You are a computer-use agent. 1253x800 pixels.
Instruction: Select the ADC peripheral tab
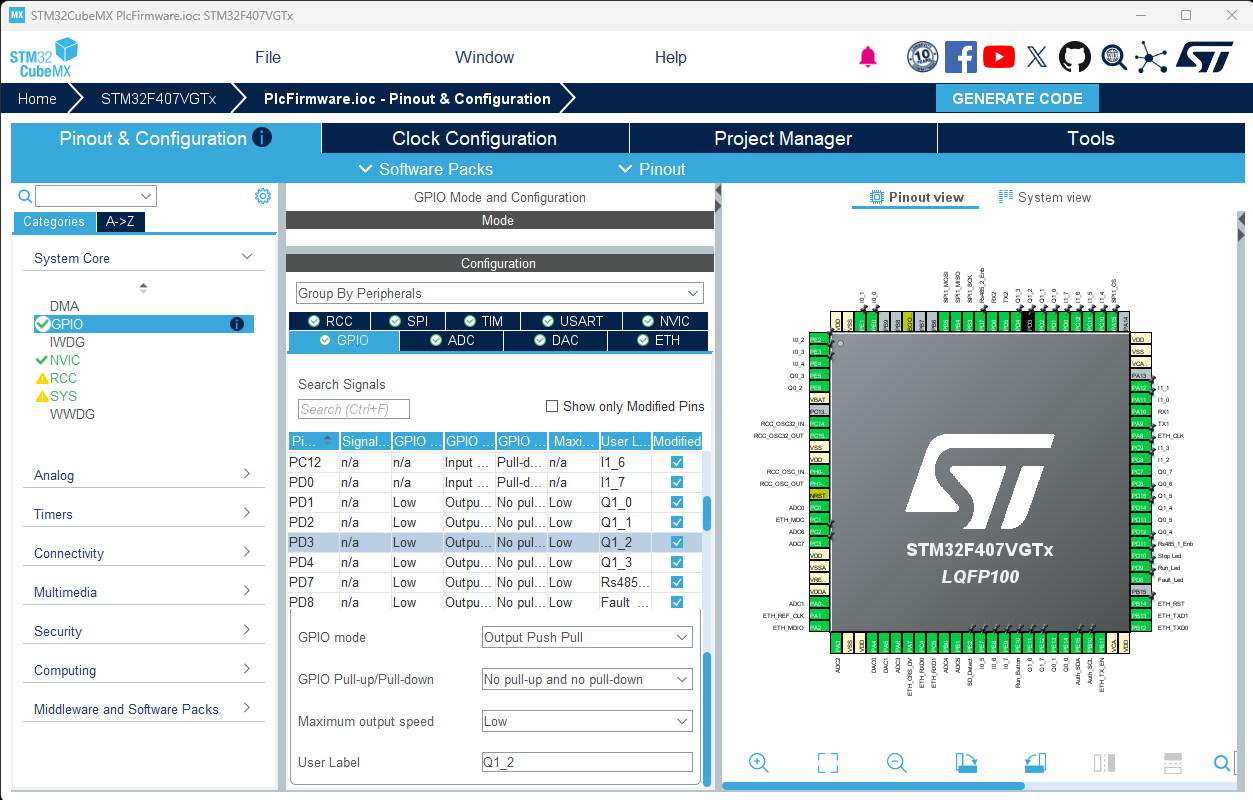tap(452, 340)
